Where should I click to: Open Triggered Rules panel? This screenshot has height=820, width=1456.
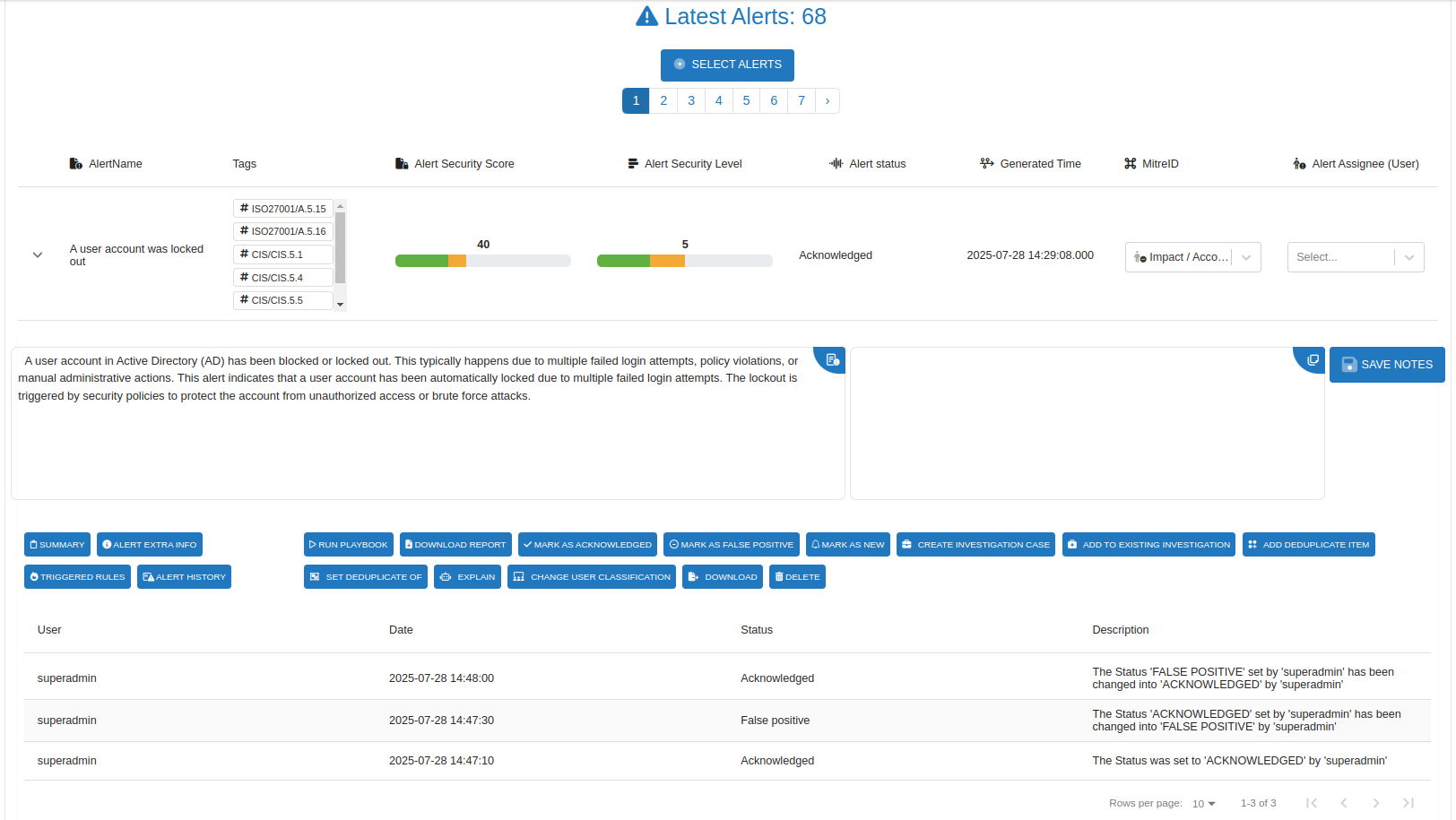(77, 577)
